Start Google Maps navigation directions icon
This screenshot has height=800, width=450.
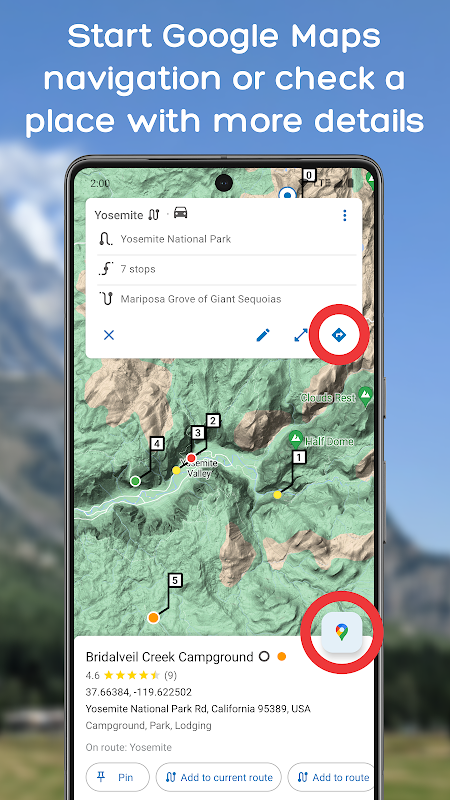(x=339, y=335)
